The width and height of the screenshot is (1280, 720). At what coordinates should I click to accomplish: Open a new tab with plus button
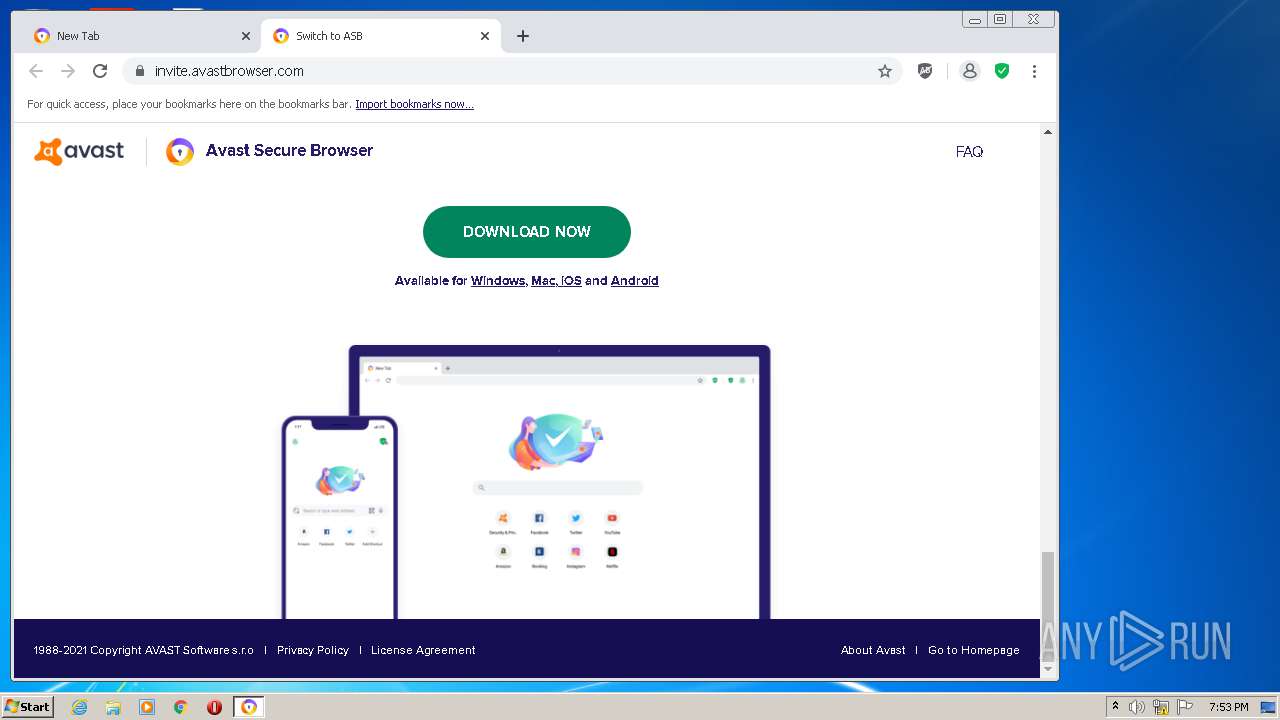[x=523, y=36]
